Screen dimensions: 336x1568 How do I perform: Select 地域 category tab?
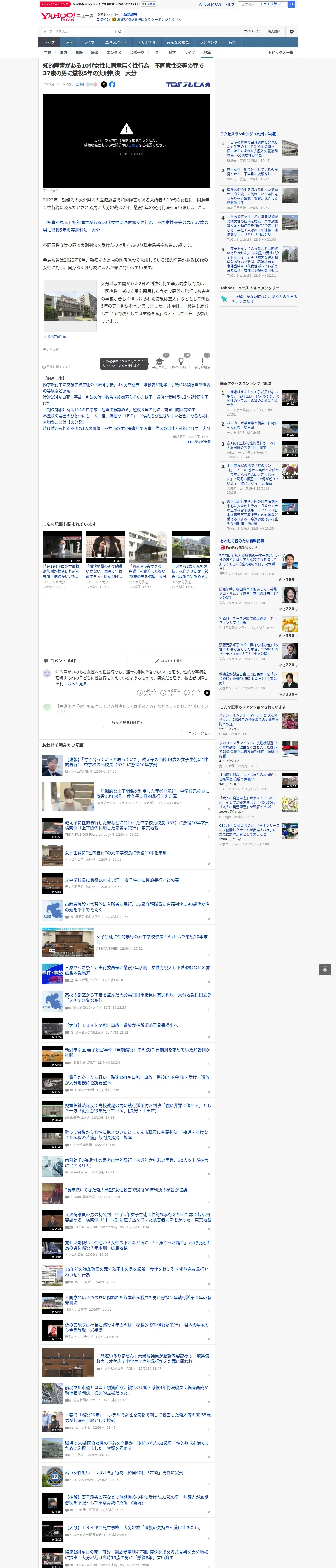207,52
